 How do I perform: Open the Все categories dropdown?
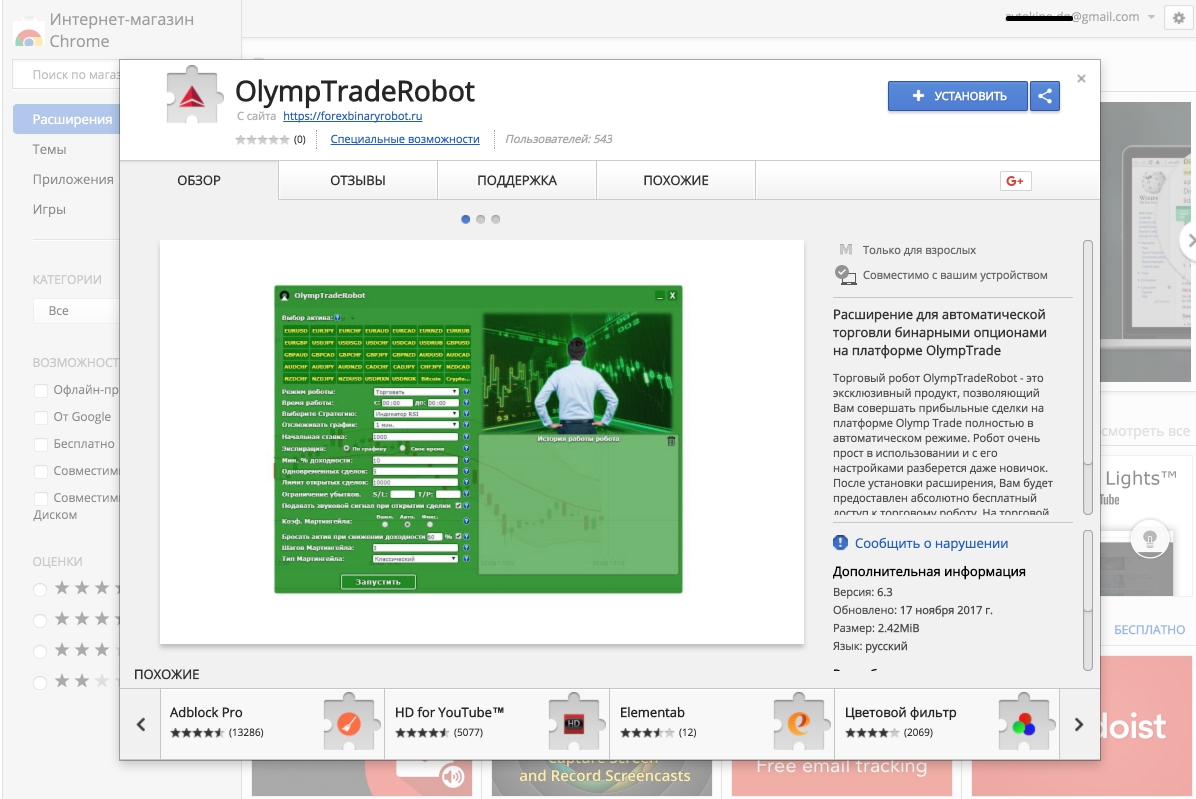75,311
